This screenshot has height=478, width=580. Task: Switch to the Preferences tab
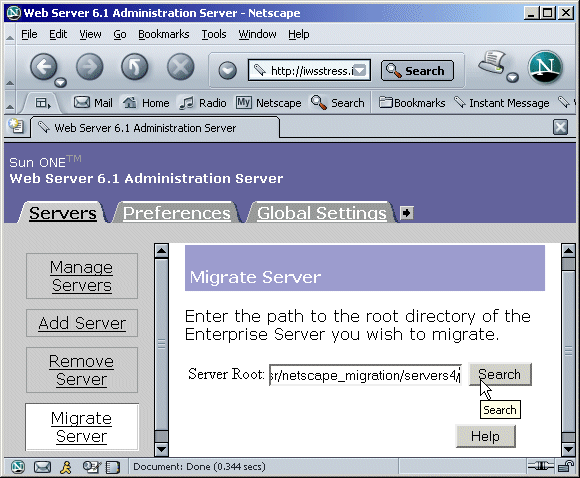[176, 213]
